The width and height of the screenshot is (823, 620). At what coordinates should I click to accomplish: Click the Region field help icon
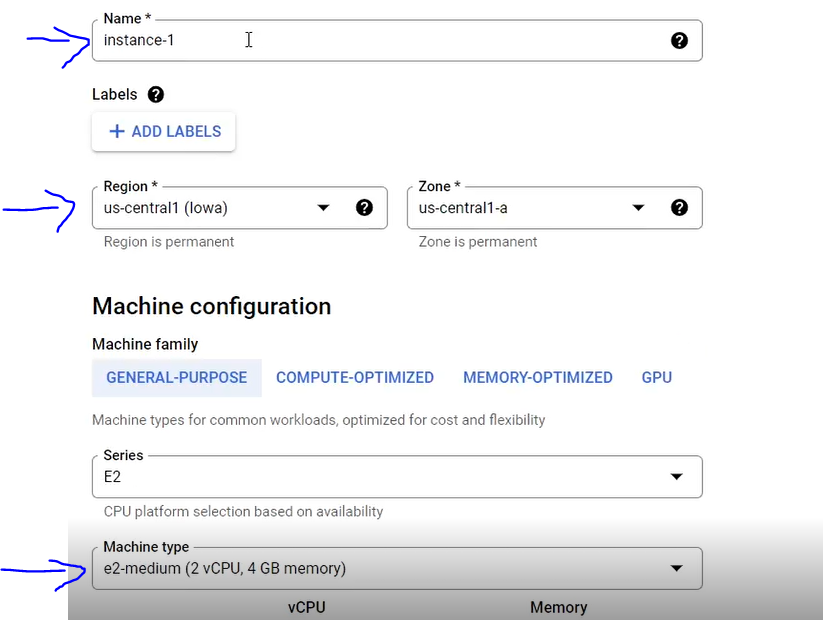364,207
